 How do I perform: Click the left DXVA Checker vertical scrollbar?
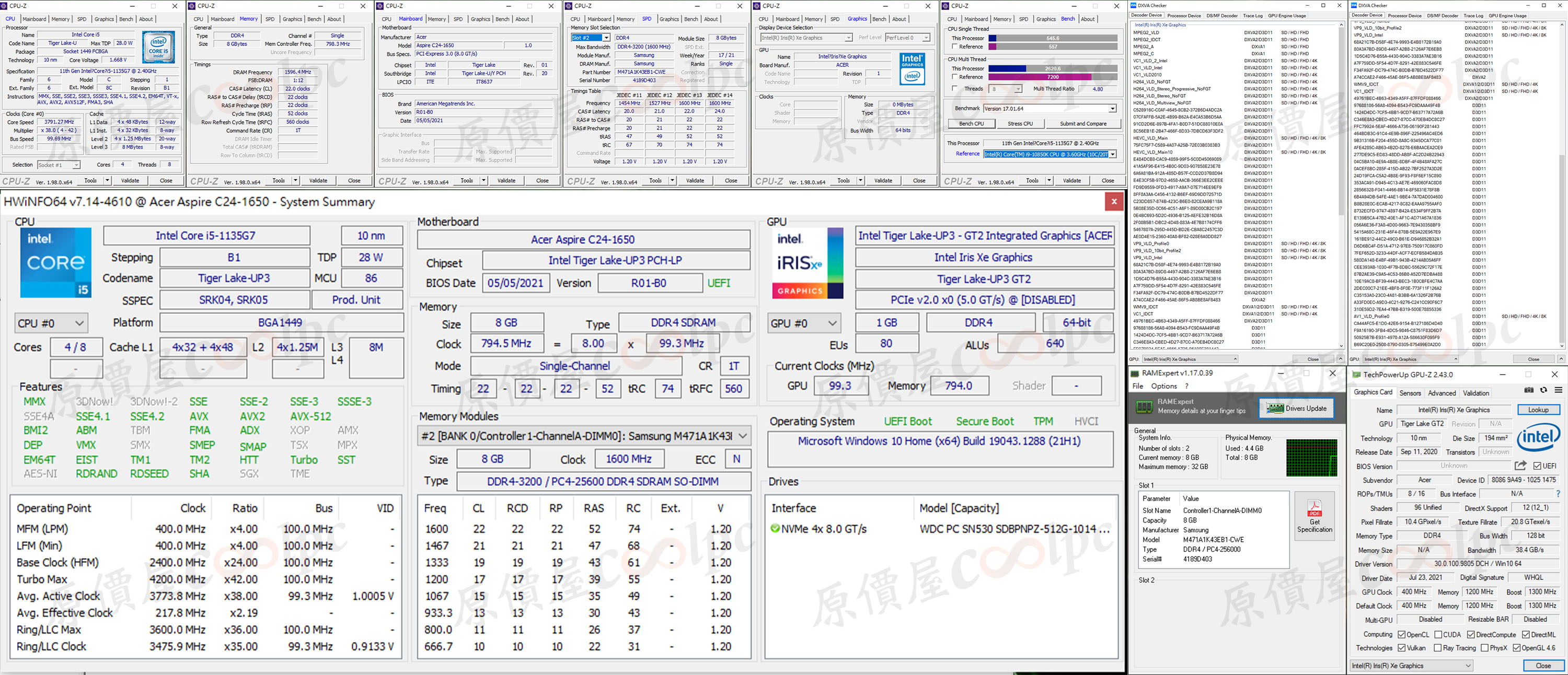pos(1341,185)
